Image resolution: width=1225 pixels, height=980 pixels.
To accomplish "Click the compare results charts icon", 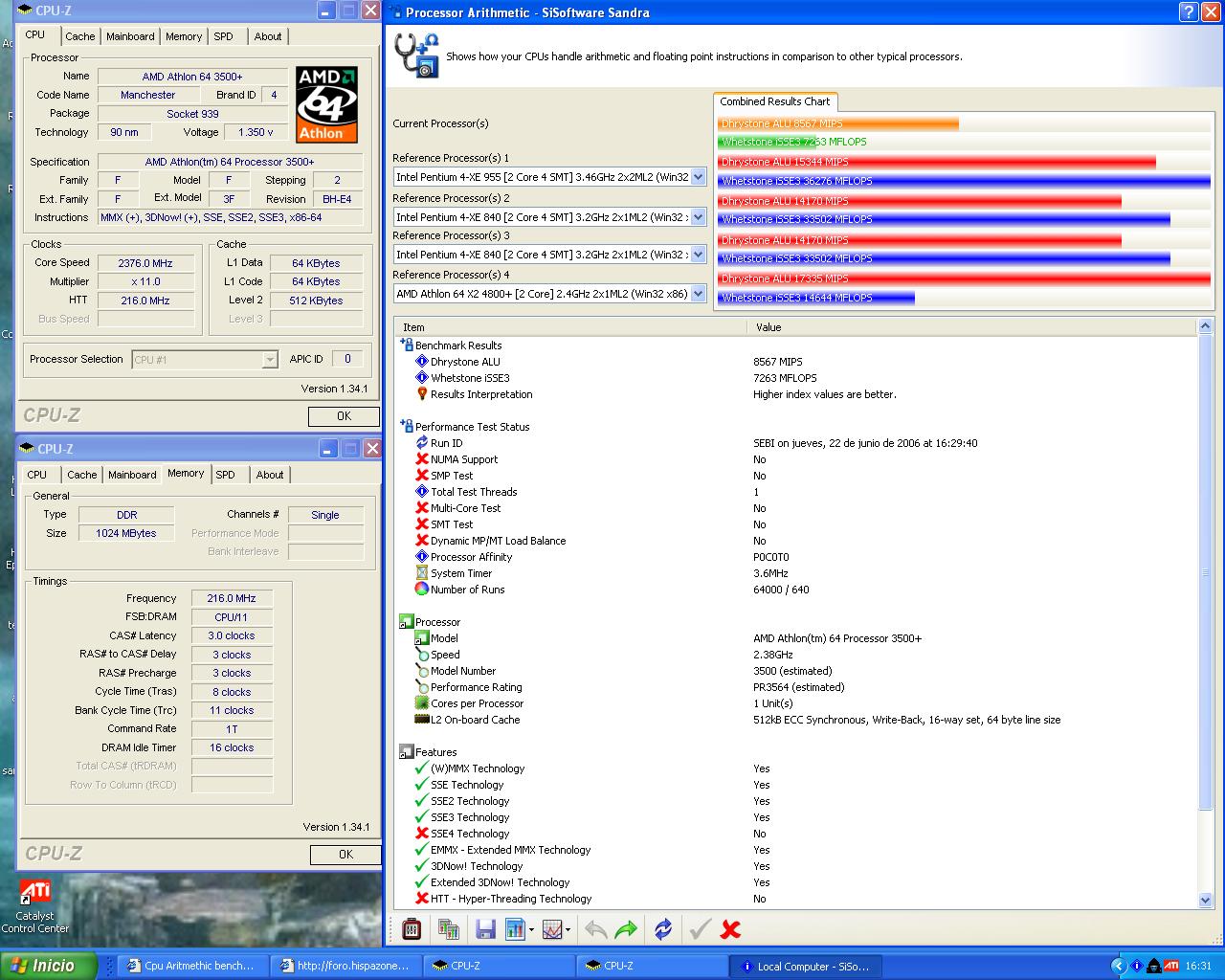I will click(448, 929).
